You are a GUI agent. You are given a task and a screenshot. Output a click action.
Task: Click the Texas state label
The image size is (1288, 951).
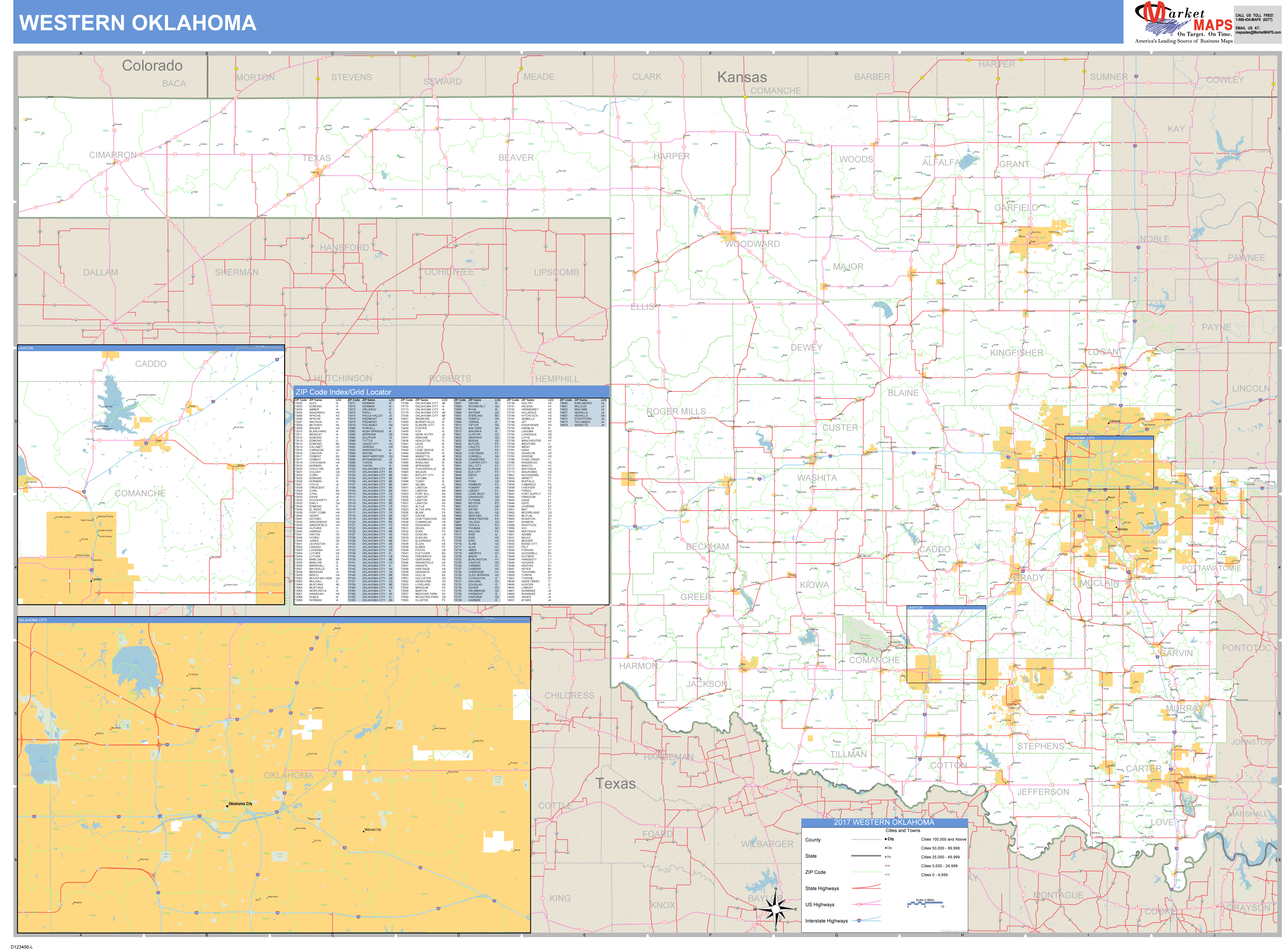(x=615, y=783)
